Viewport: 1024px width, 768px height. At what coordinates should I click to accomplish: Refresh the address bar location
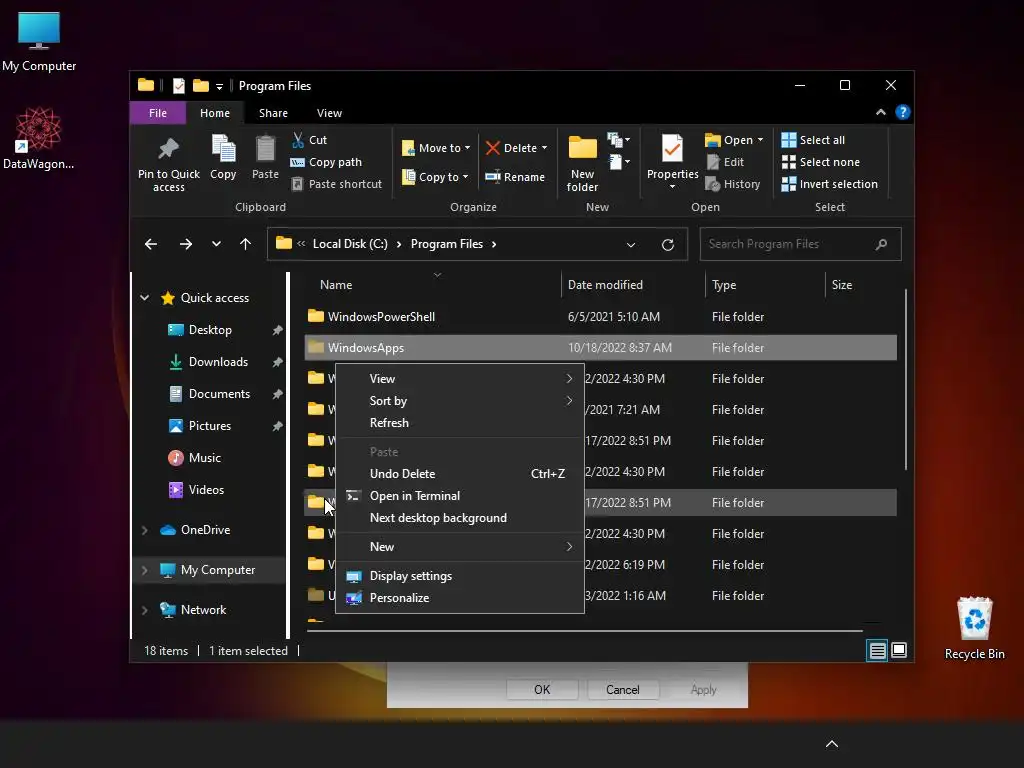(x=667, y=245)
